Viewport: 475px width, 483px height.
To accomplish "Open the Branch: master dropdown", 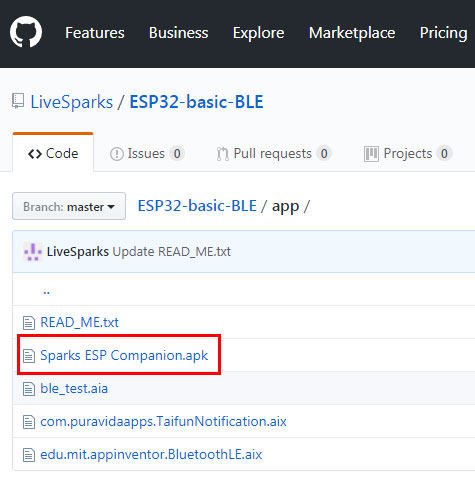I will point(69,206).
